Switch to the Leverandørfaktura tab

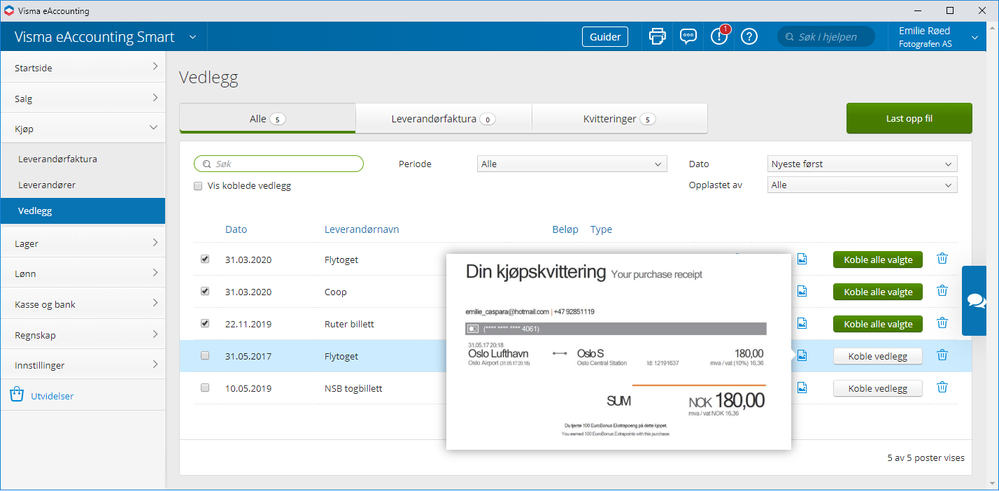(443, 119)
